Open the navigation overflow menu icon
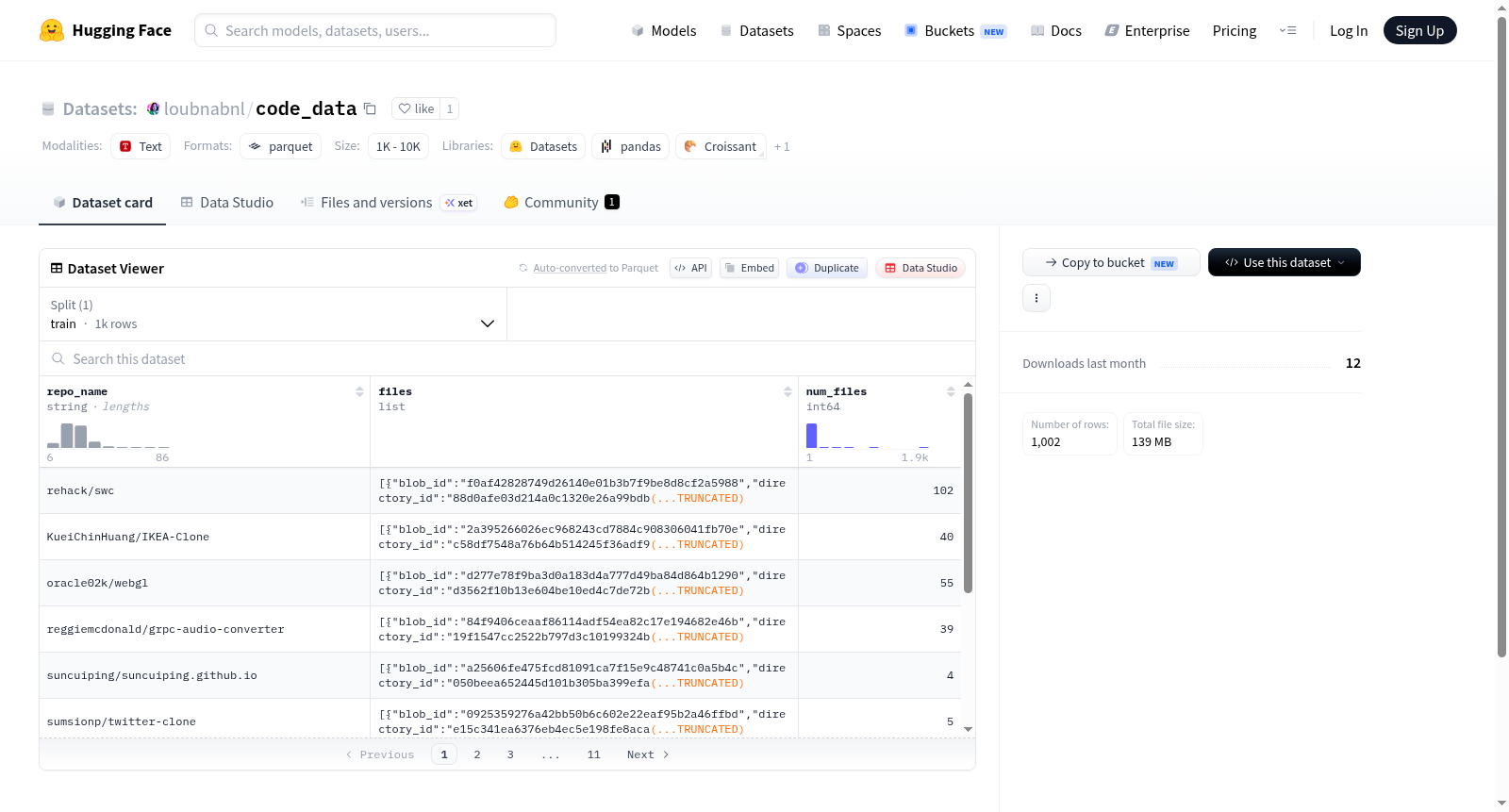Screen dimensions: 1509x812 coord(1287,31)
